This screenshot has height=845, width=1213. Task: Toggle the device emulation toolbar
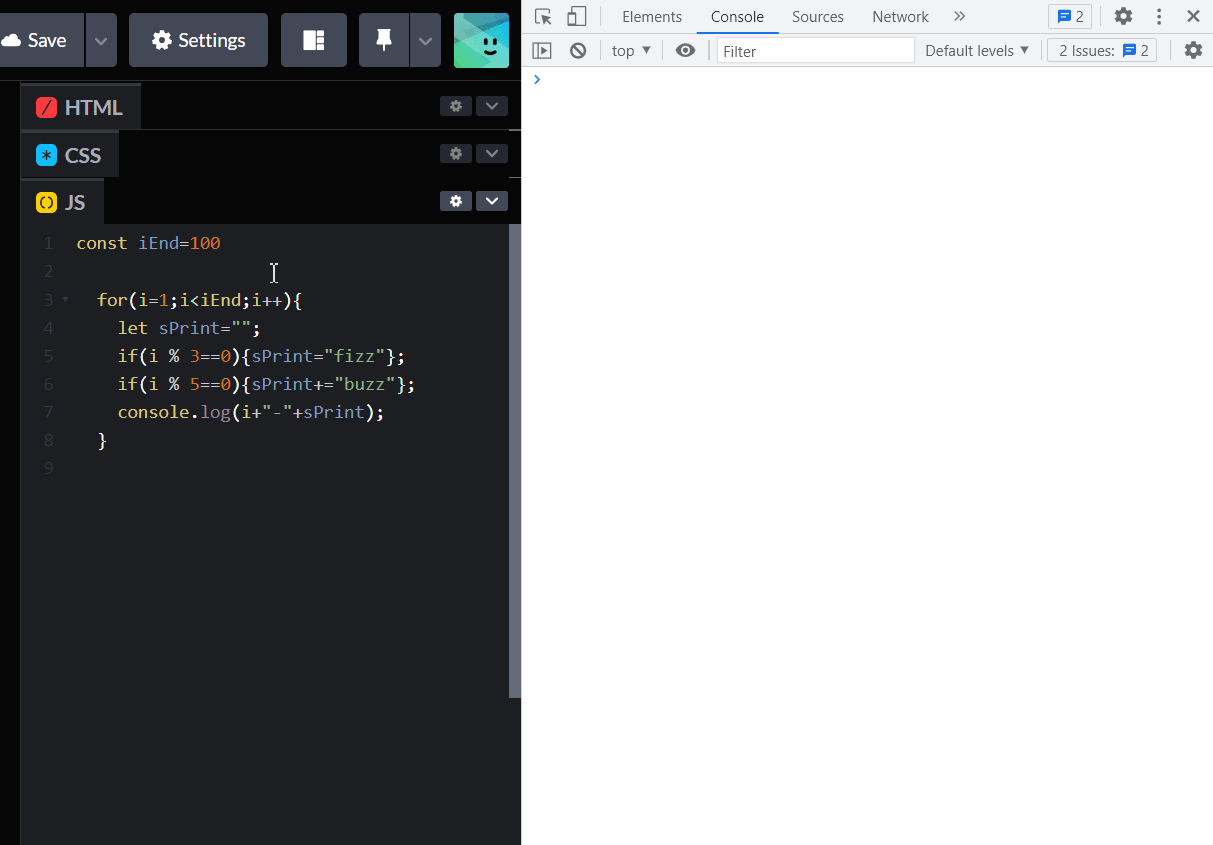pos(577,16)
